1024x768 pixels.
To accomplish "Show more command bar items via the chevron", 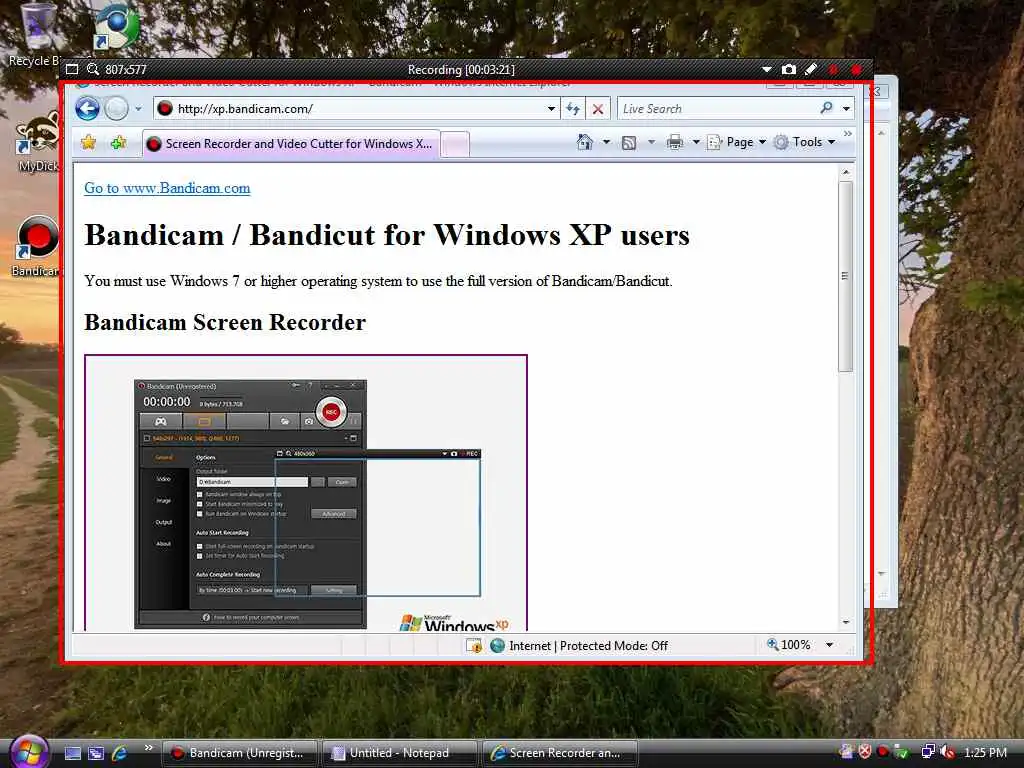I will [848, 134].
